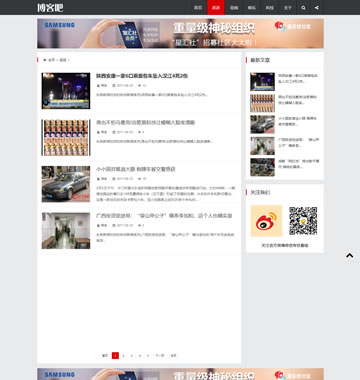This screenshot has width=360, height=380.
Task: Open the 关于 navigation menu item
Action: tap(288, 8)
